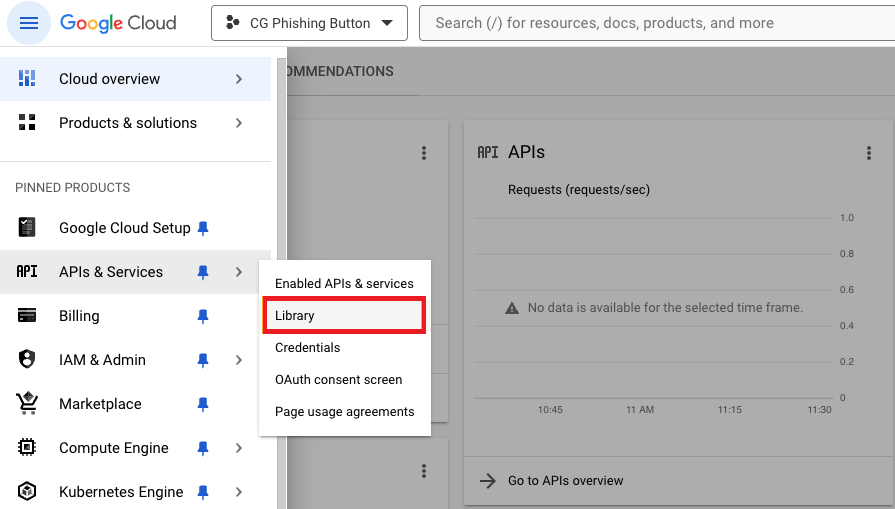Image resolution: width=895 pixels, height=509 pixels.
Task: Unpin Kubernetes Engine
Action: tap(203, 492)
